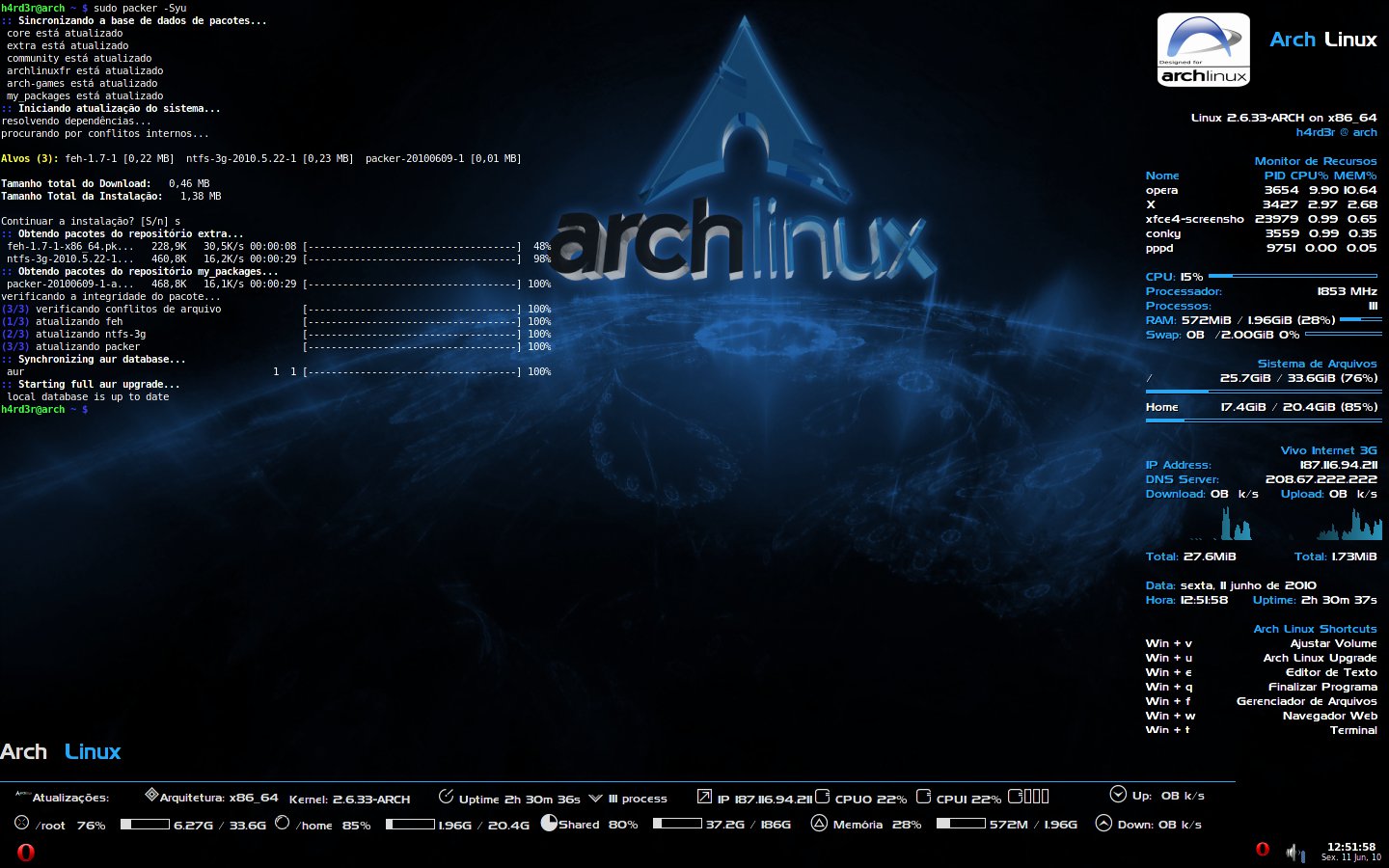Click the /home usage bar in the bottom bar
The image size is (1389, 868).
[x=410, y=824]
